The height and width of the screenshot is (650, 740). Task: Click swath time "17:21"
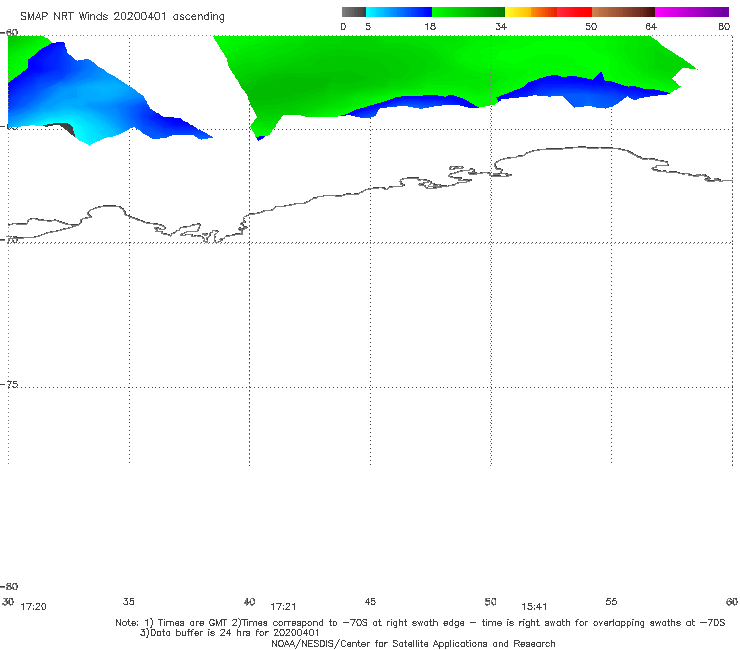pos(283,607)
